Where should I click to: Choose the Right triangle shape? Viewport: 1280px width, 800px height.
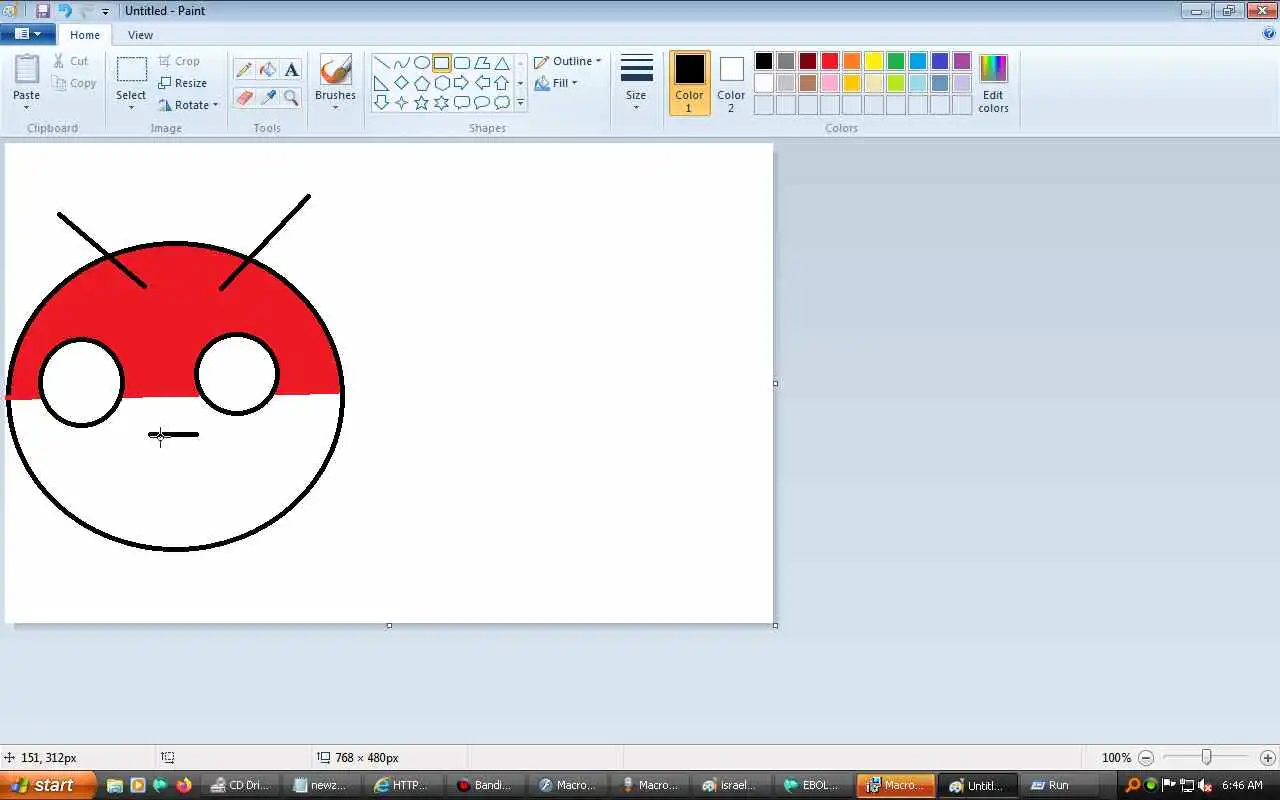[x=381, y=83]
